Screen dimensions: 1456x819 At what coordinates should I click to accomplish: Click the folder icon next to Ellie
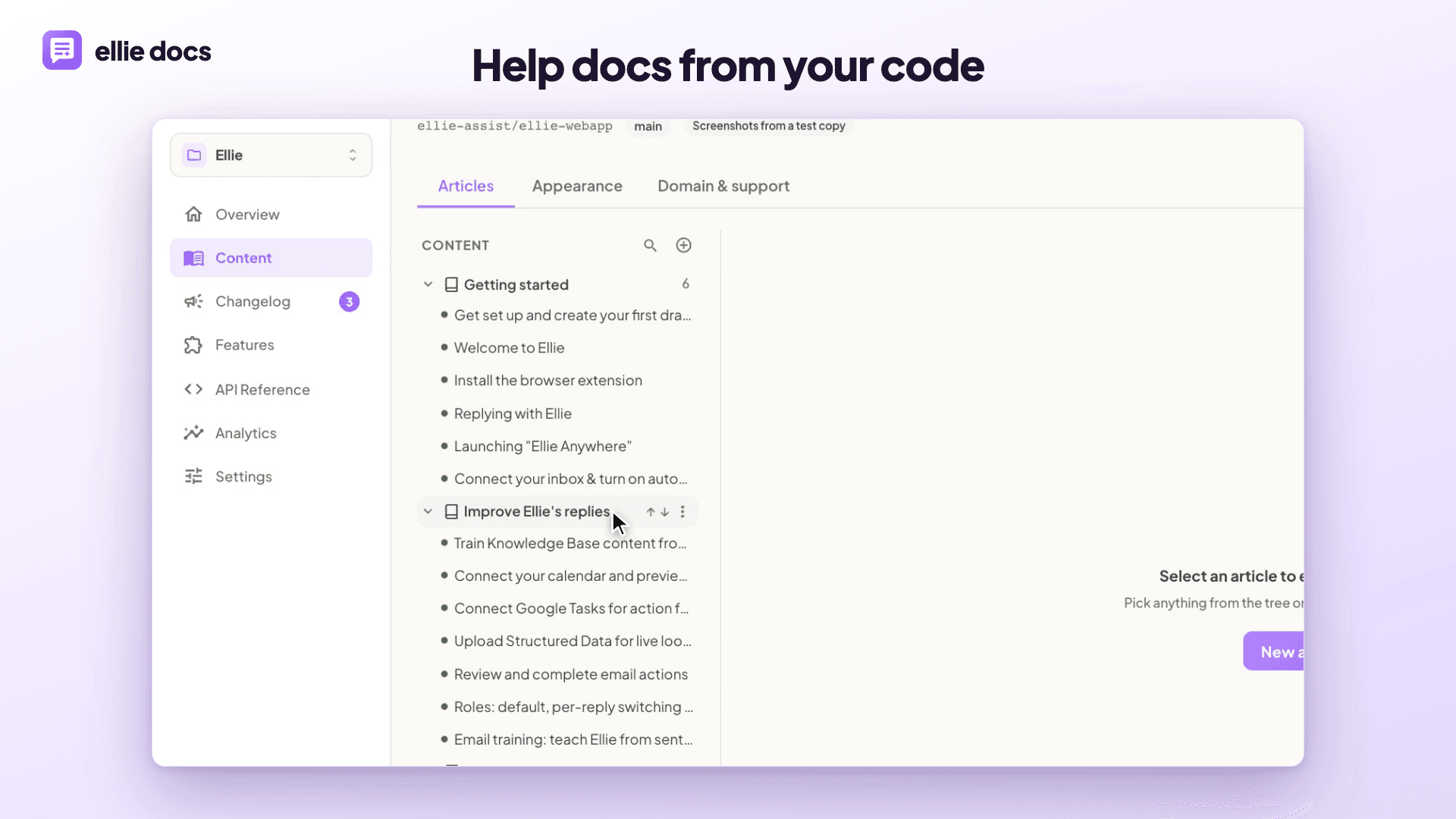[x=194, y=155]
